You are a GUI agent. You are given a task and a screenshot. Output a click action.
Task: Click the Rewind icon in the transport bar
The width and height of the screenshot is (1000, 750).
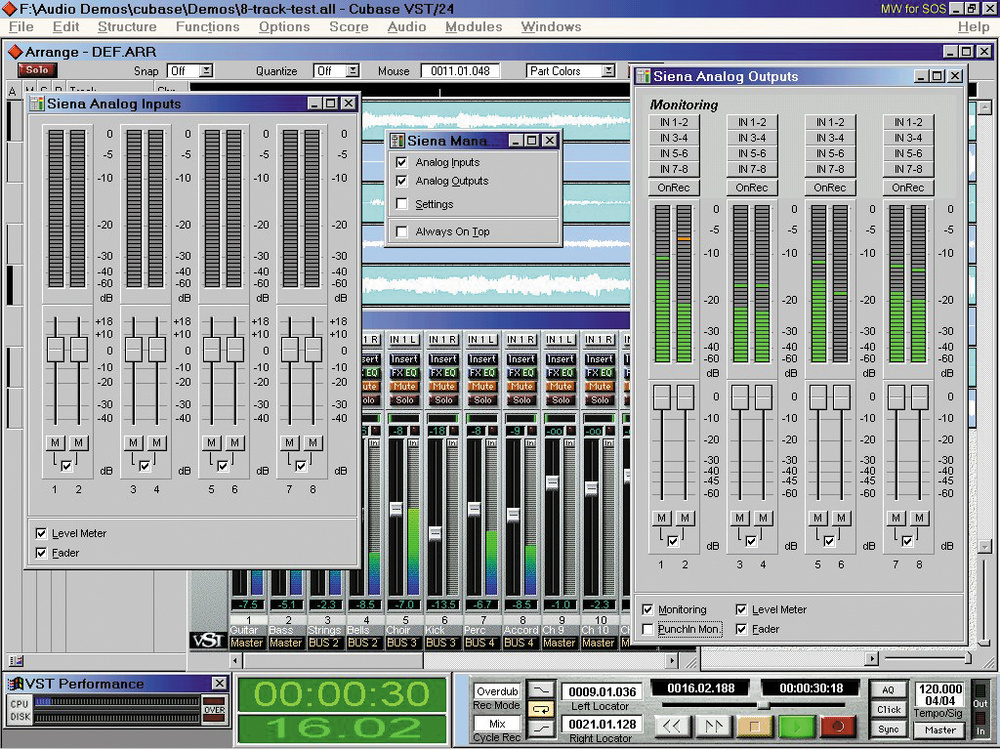pyautogui.click(x=674, y=726)
